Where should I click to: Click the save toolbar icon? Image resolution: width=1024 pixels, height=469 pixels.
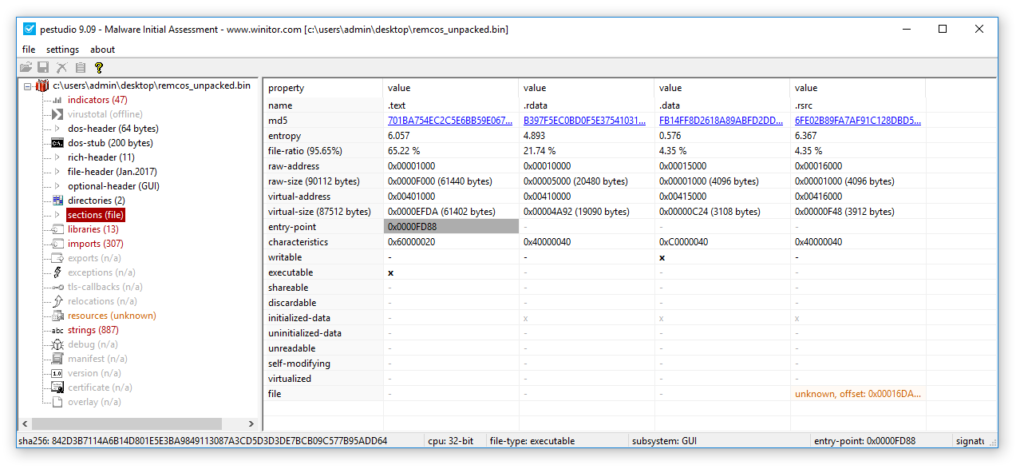point(44,68)
